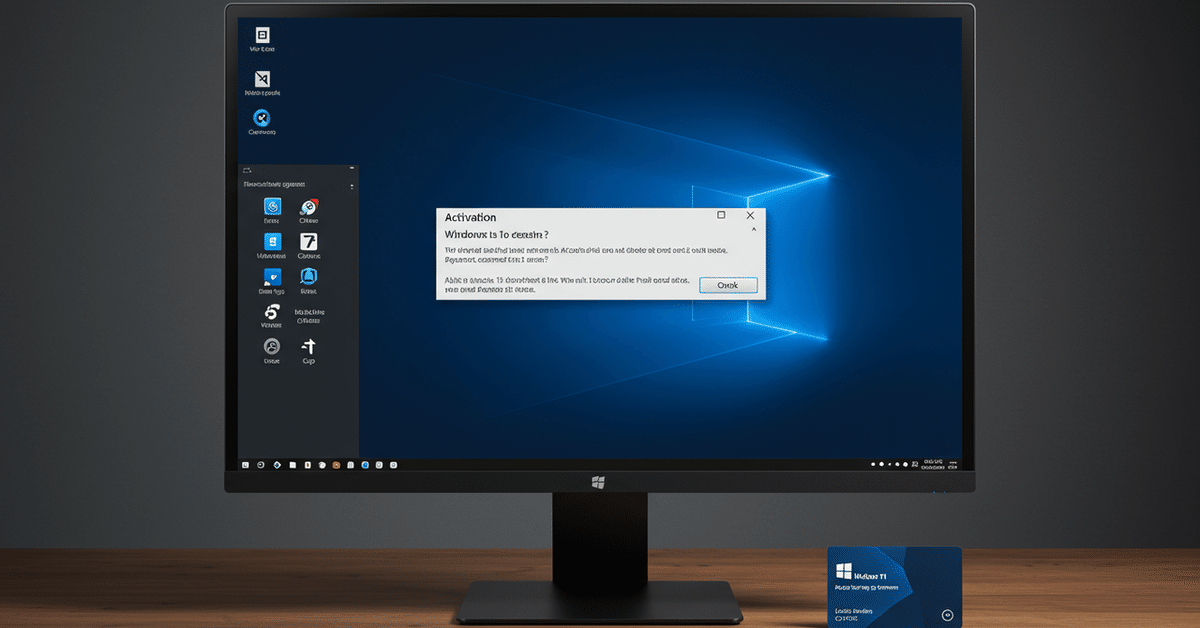Open the top desktop shortcut icon
The height and width of the screenshot is (628, 1200).
coord(262,37)
